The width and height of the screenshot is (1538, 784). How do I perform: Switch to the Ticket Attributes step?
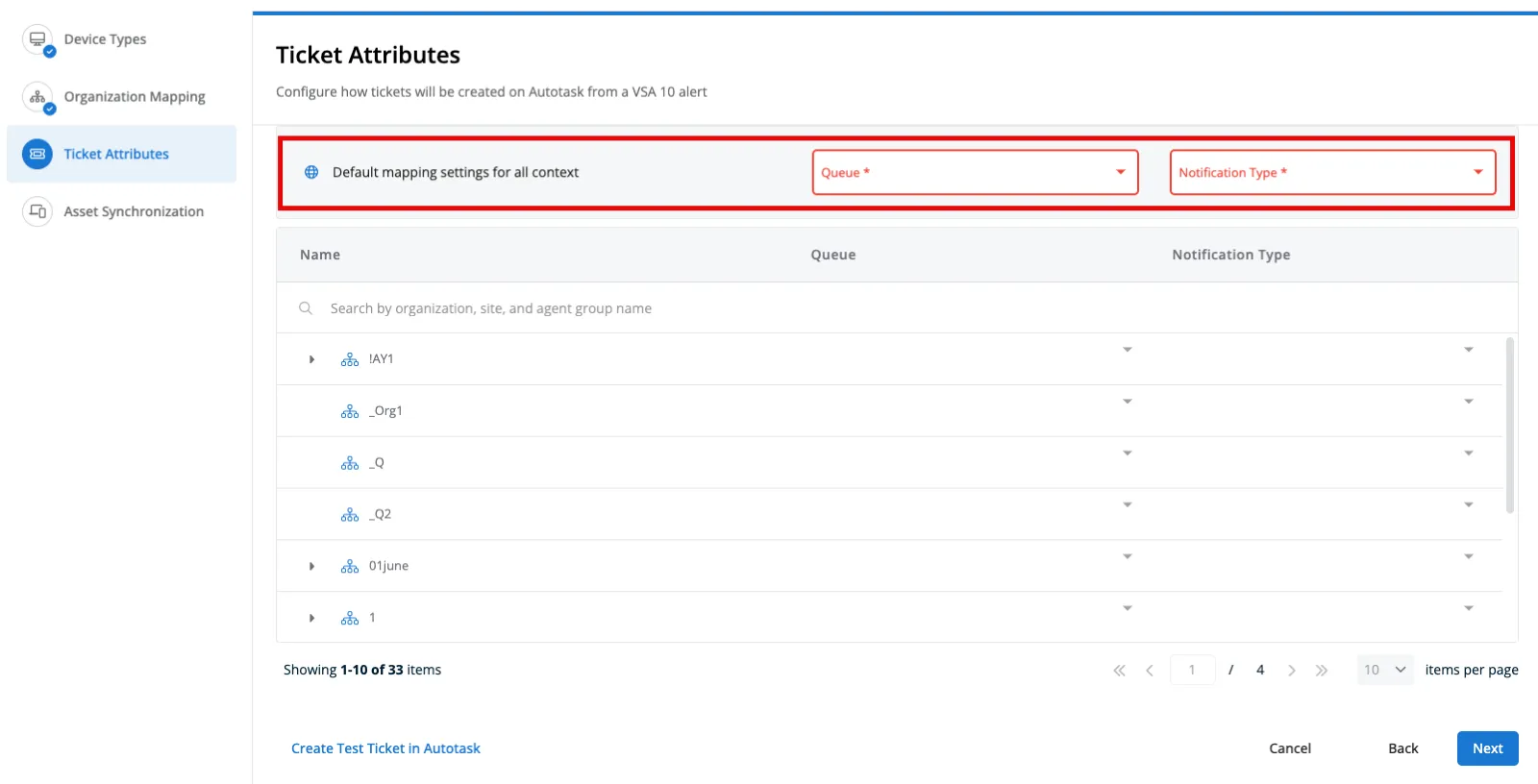(x=116, y=154)
